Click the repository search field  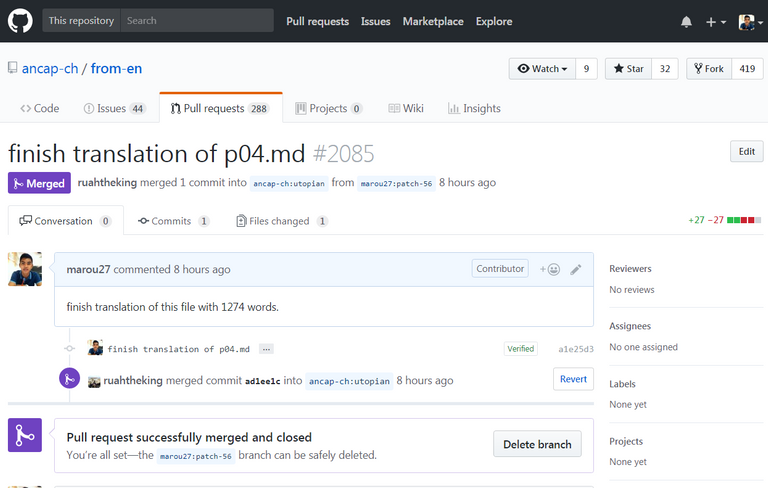[x=197, y=21]
